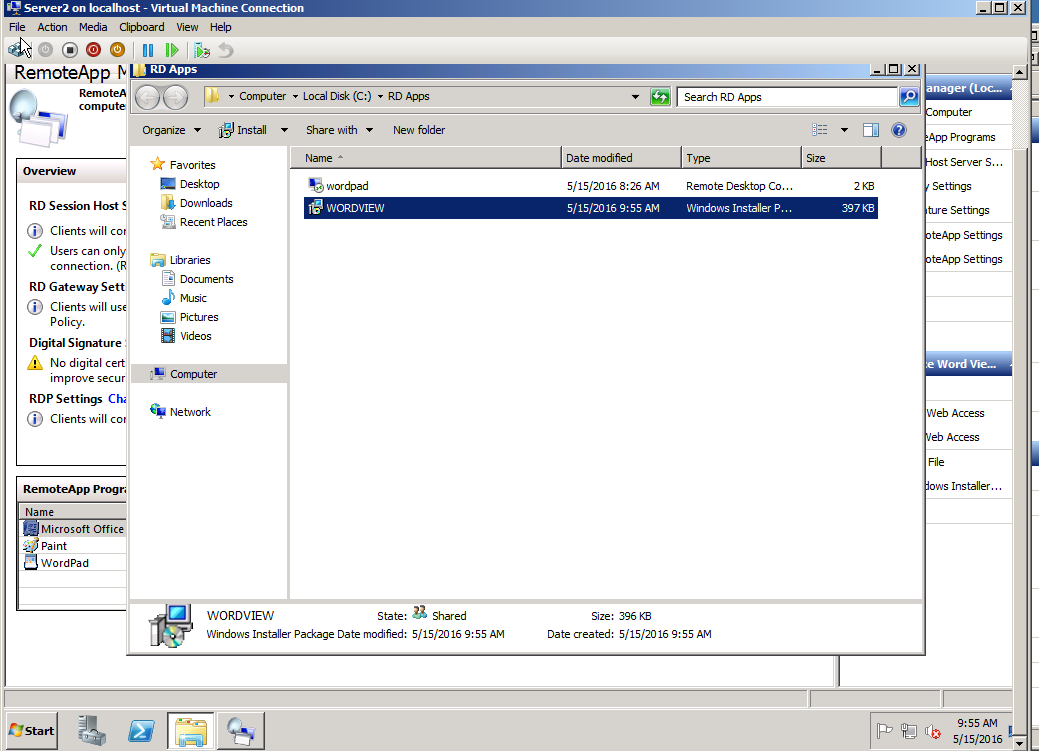Click the search magnifier icon
Image resolution: width=1039 pixels, height=751 pixels.
(909, 97)
